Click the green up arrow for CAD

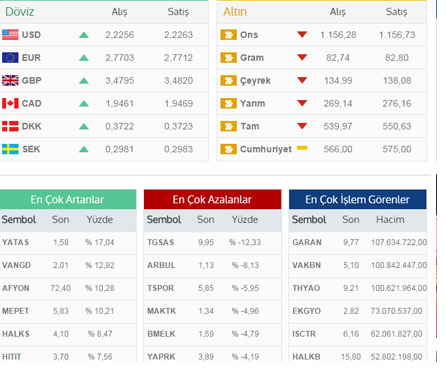(x=84, y=103)
